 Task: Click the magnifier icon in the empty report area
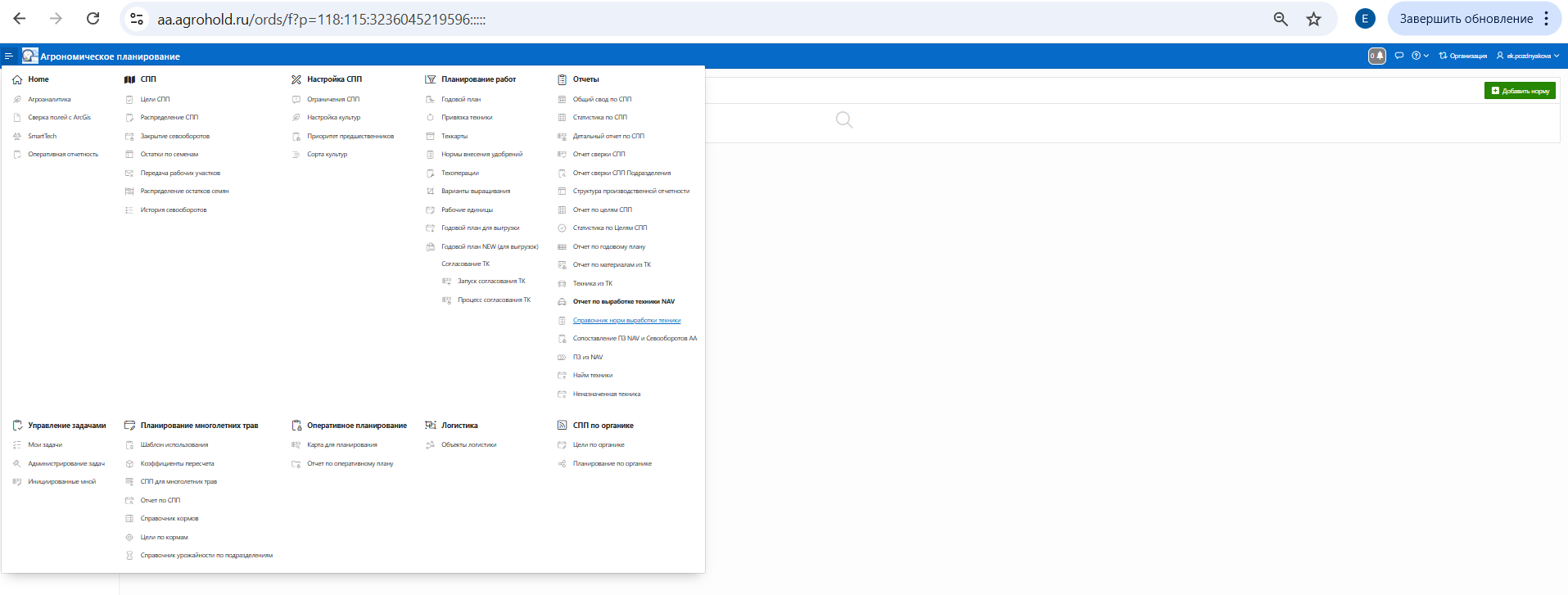pos(844,120)
